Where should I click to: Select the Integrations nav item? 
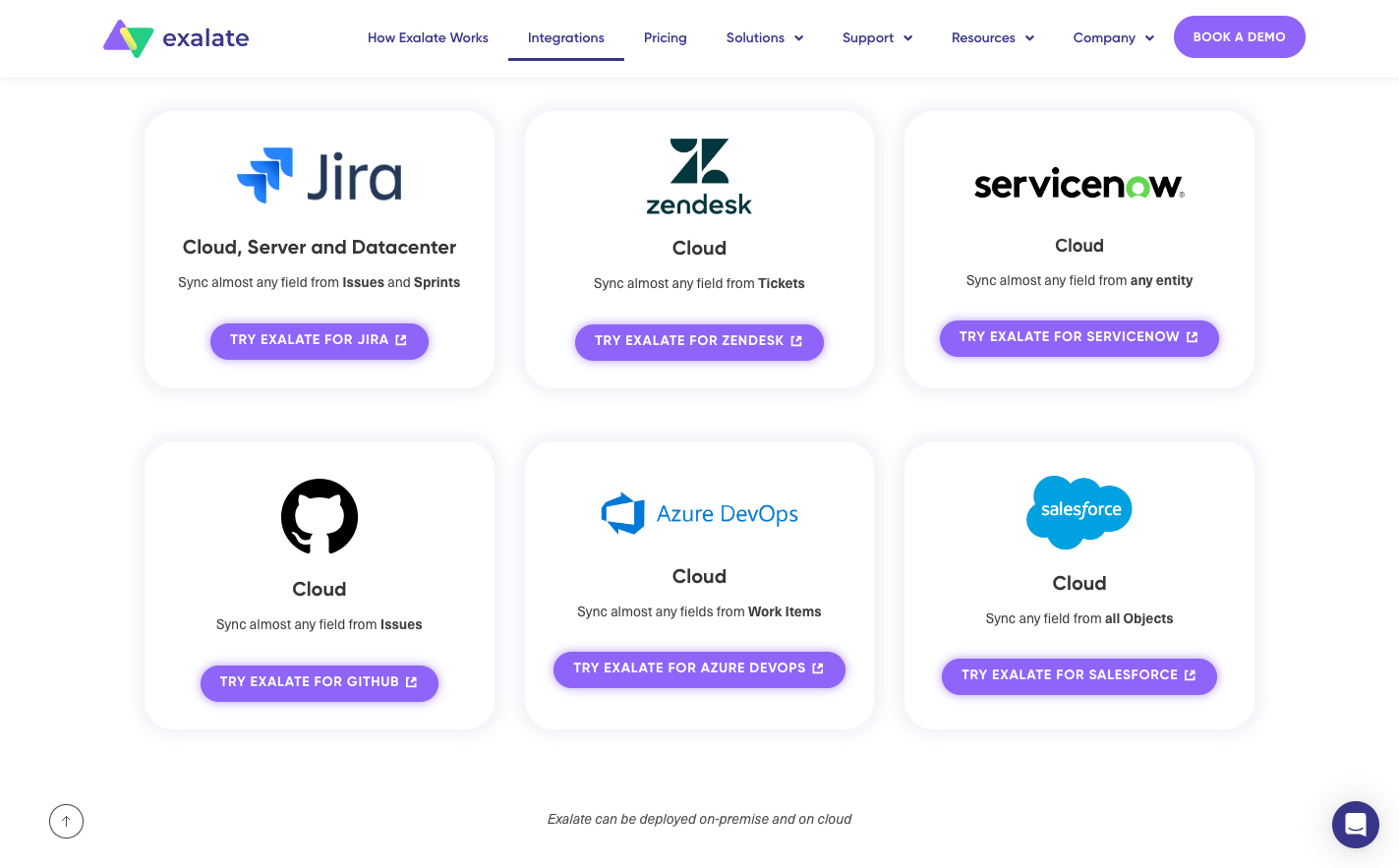coord(566,38)
